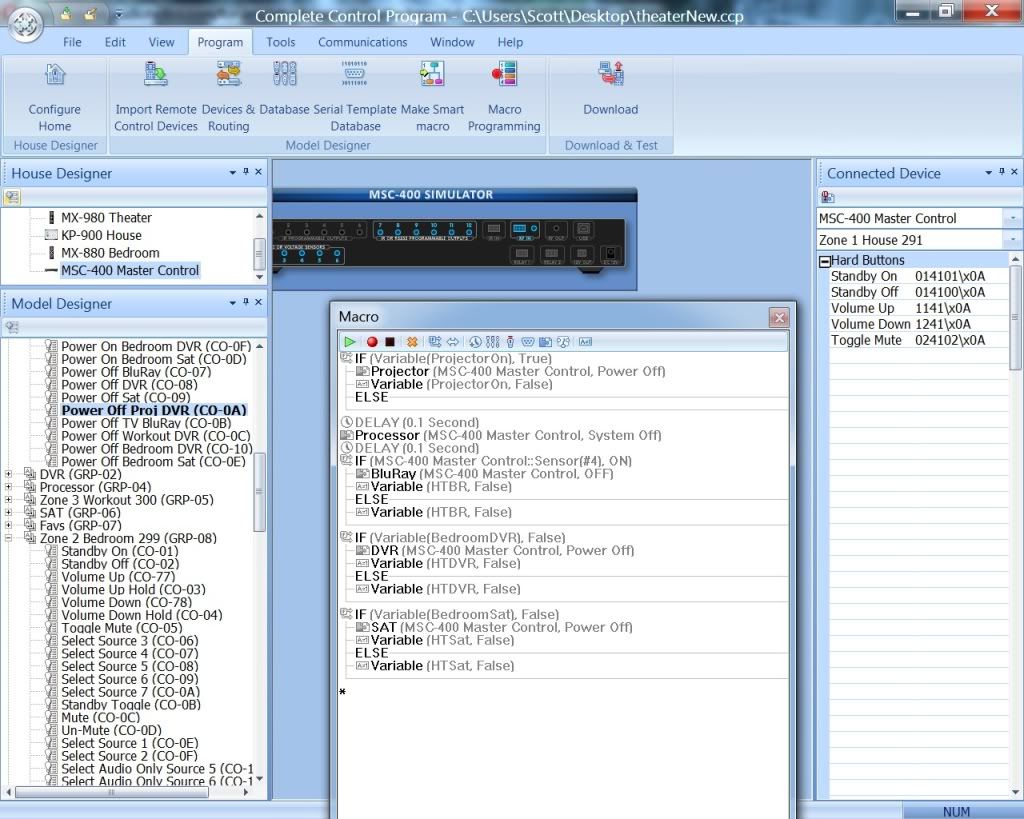Select MX-980 Theater in House Designer
Viewport: 1024px width, 819px height.
pyautogui.click(x=106, y=217)
